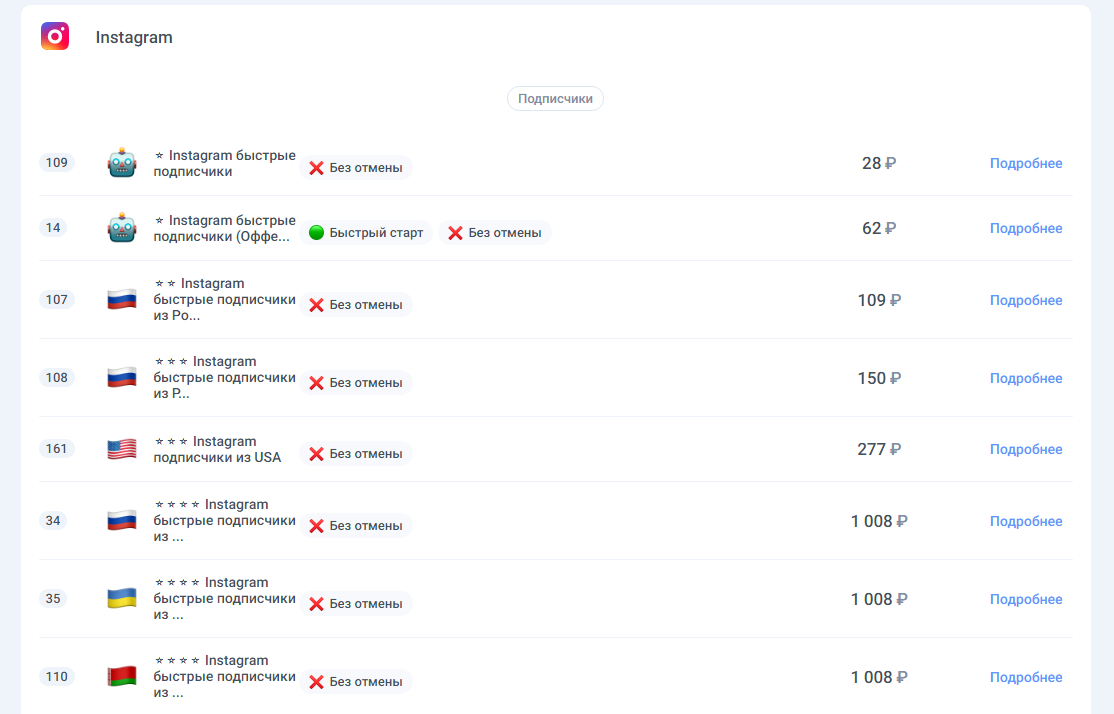The image size is (1114, 714).
Task: Click service title in row 110
Action: [225, 676]
